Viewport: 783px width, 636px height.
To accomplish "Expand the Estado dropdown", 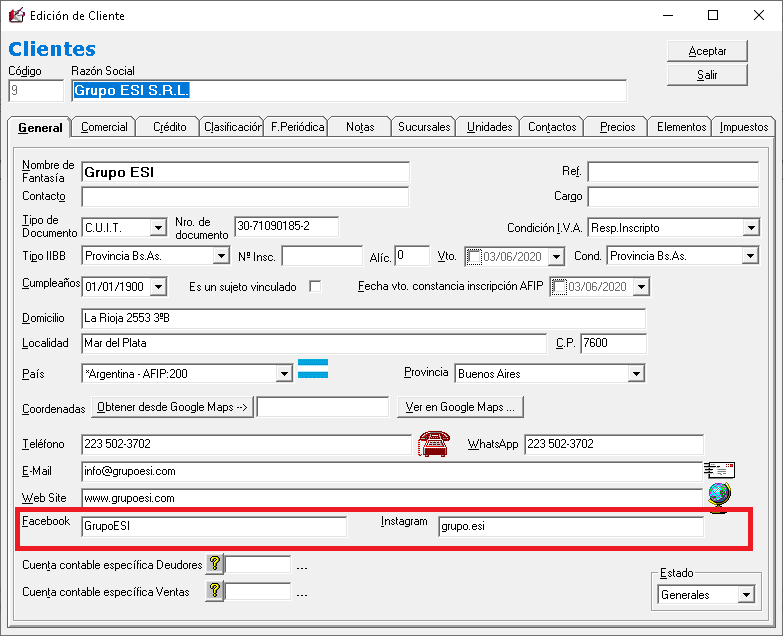I will [x=745, y=595].
